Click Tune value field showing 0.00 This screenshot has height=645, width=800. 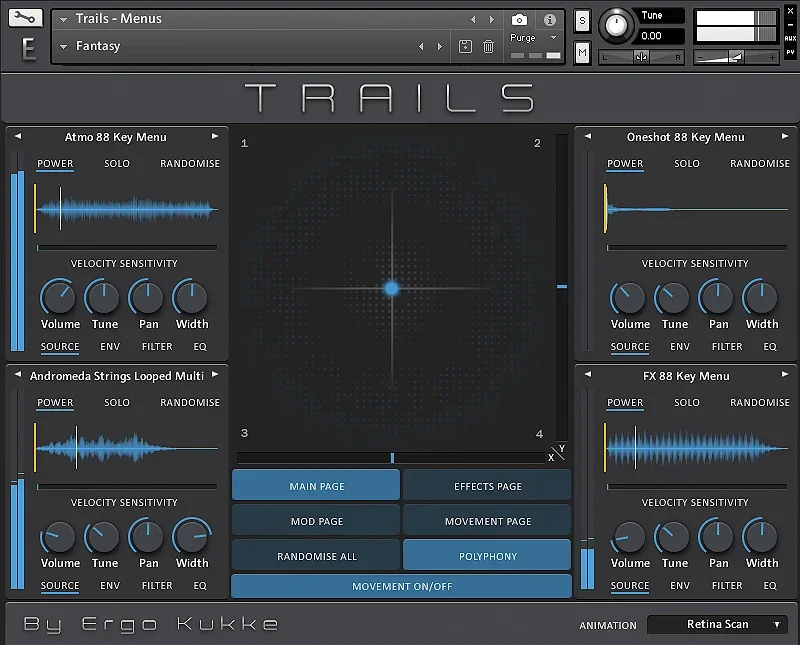click(660, 36)
